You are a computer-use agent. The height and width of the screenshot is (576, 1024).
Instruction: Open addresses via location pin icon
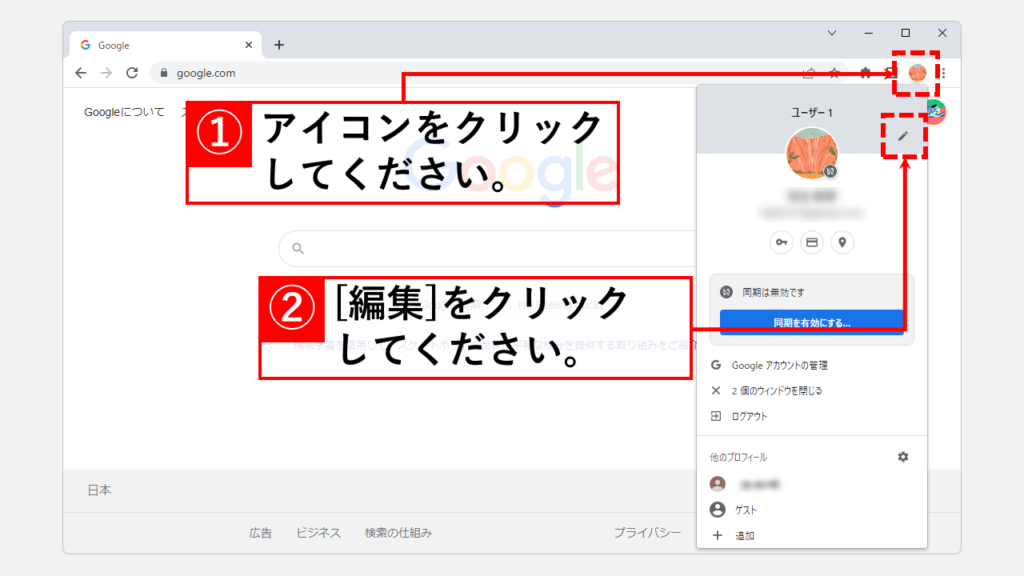843,242
